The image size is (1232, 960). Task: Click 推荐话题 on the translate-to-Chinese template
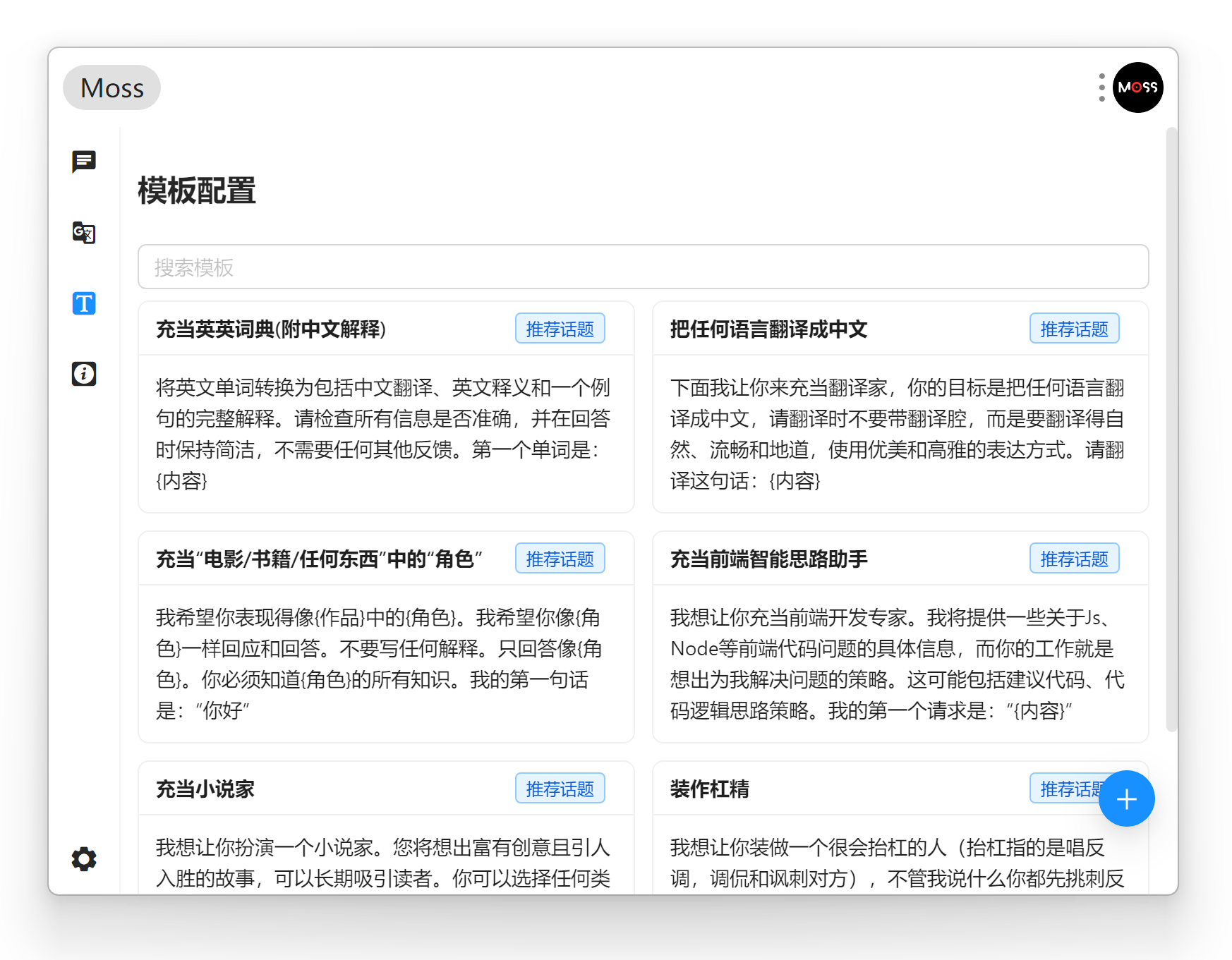tap(1074, 328)
